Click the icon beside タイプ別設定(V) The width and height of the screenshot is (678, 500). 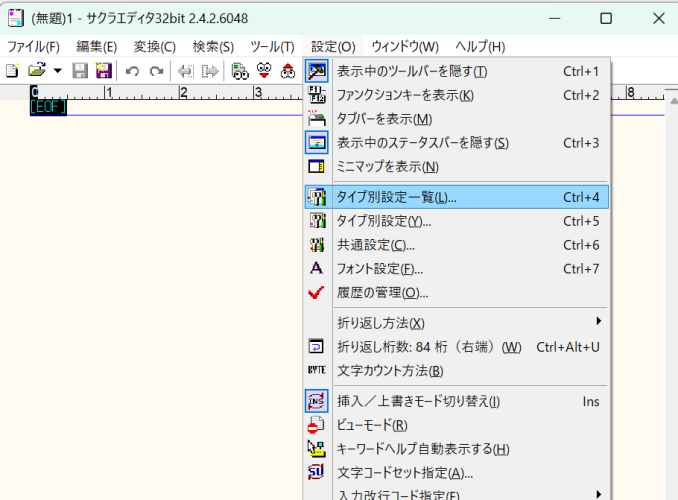coord(317,221)
